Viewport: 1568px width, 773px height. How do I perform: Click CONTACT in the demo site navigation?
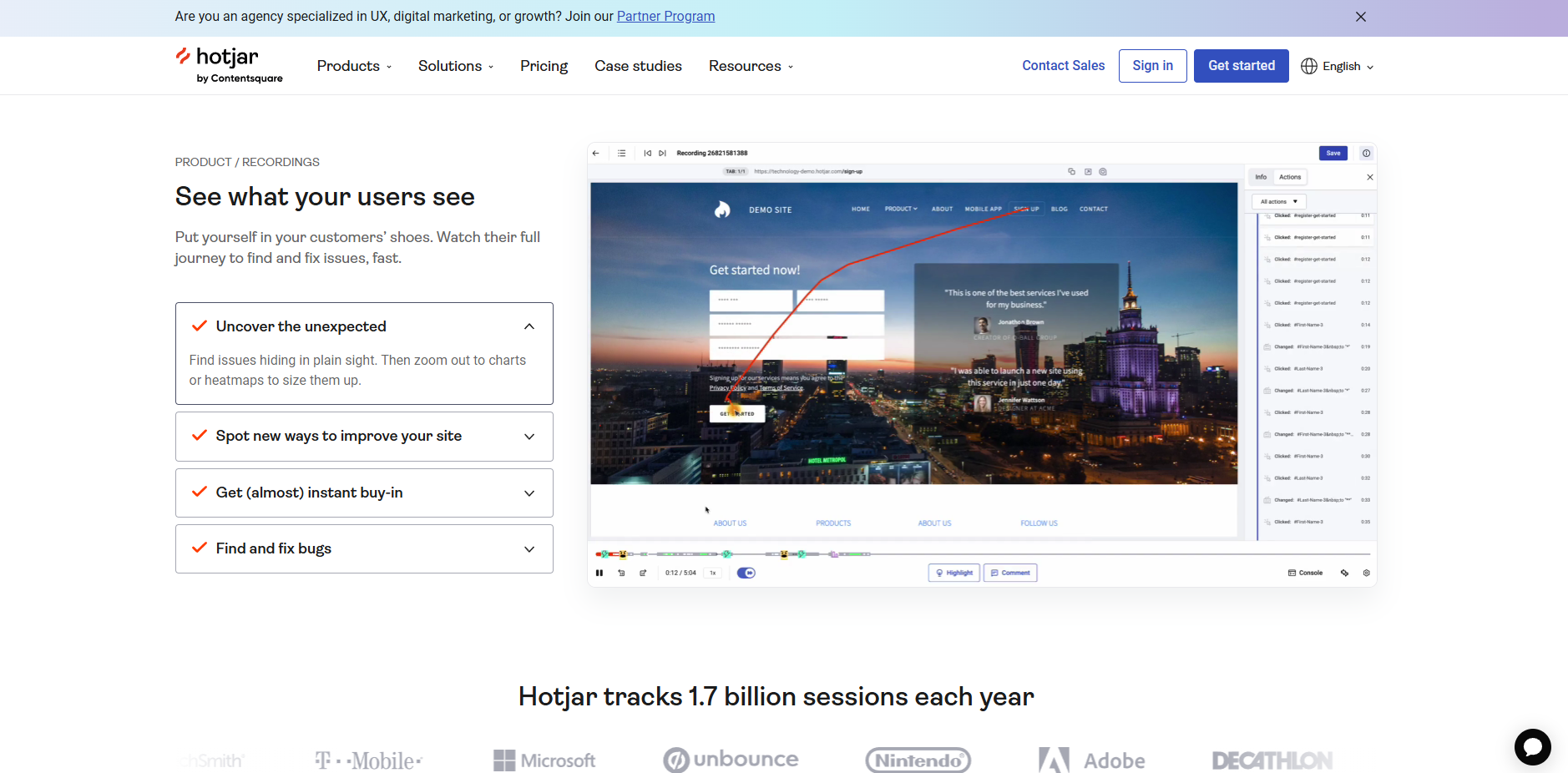[x=1093, y=209]
